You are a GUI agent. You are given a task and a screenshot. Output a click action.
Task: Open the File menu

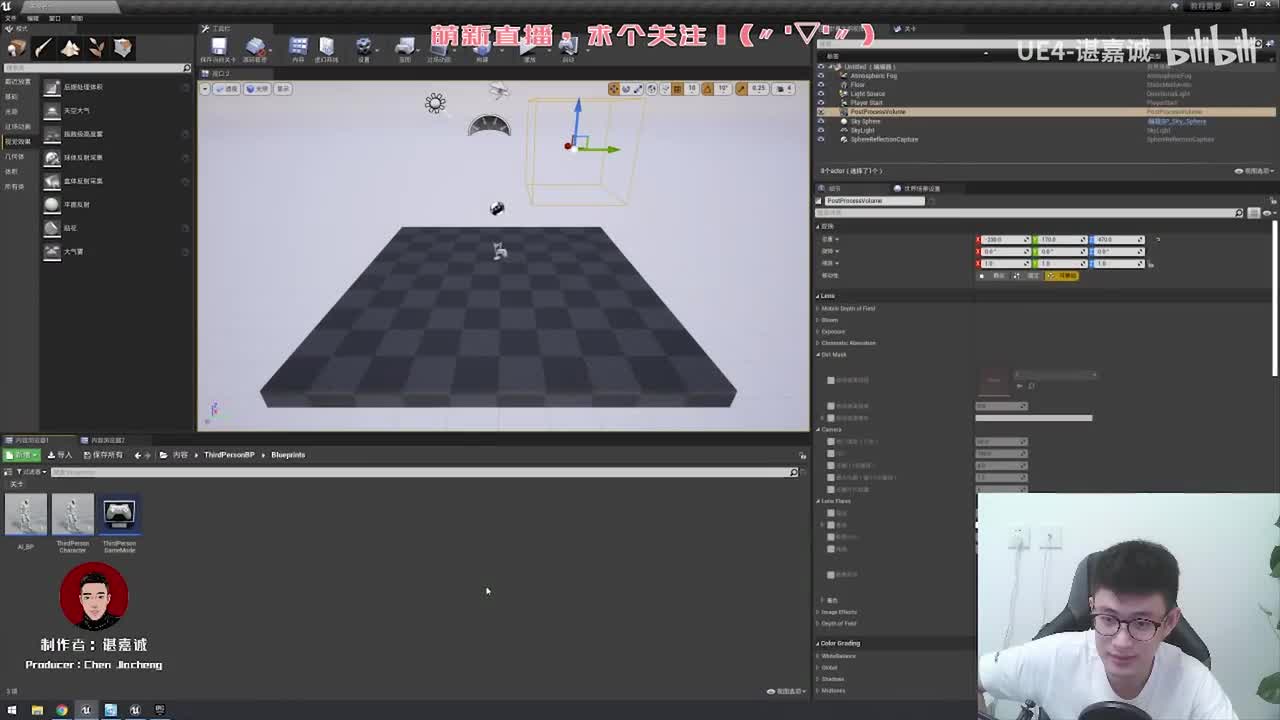pos(10,18)
